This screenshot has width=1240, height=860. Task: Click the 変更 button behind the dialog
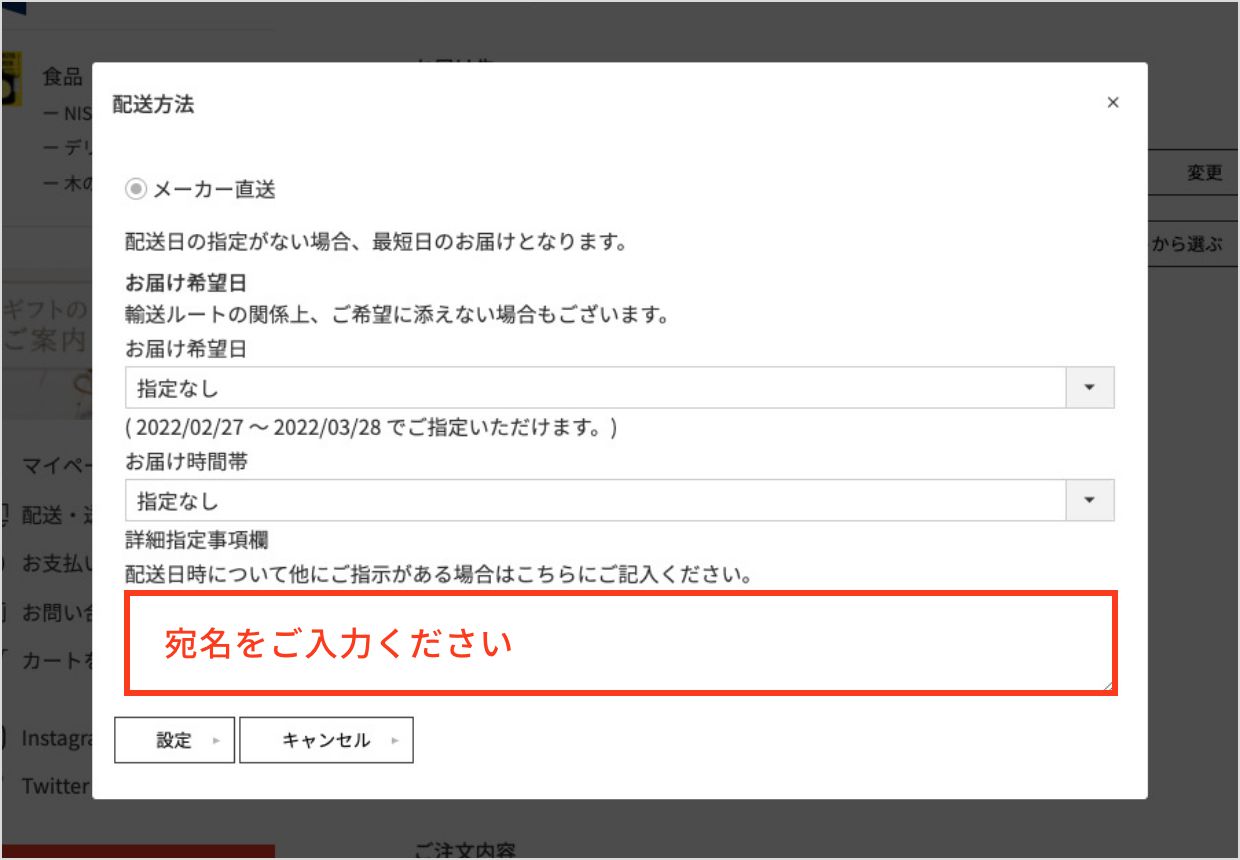pyautogui.click(x=1203, y=173)
